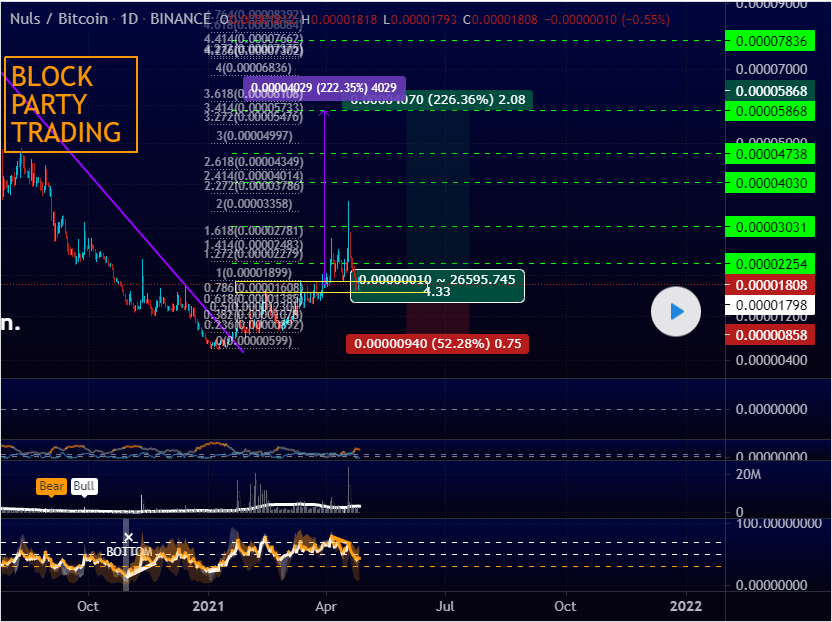This screenshot has width=832, height=622.
Task: Open the Nuls / Bitcoin symbol title
Action: 55,19
